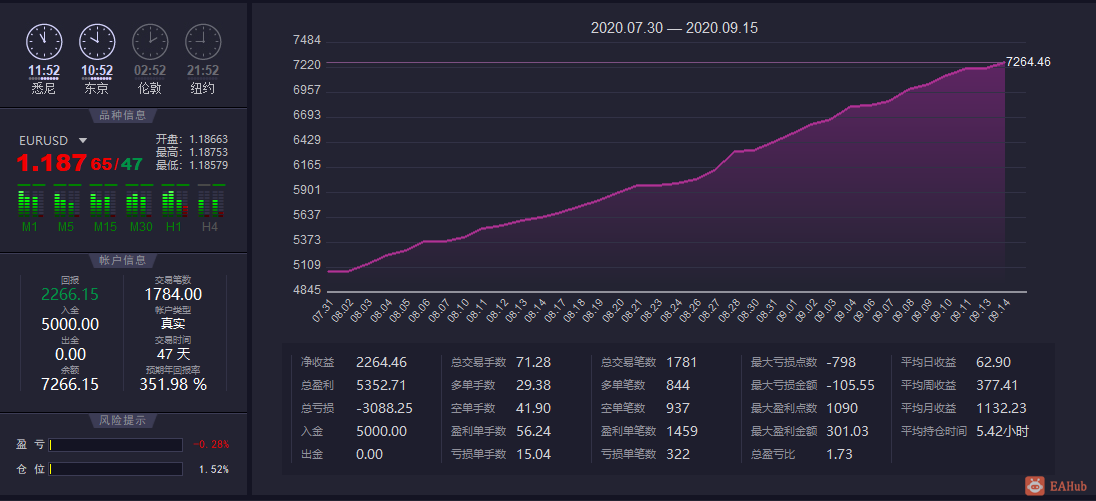Click the 07.31 date label on axis
The width and height of the screenshot is (1096, 501).
[x=321, y=309]
